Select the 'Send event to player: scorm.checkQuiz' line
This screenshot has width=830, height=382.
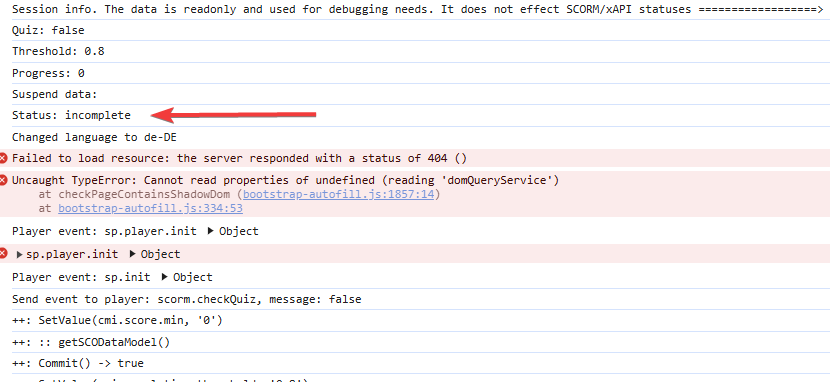187,299
